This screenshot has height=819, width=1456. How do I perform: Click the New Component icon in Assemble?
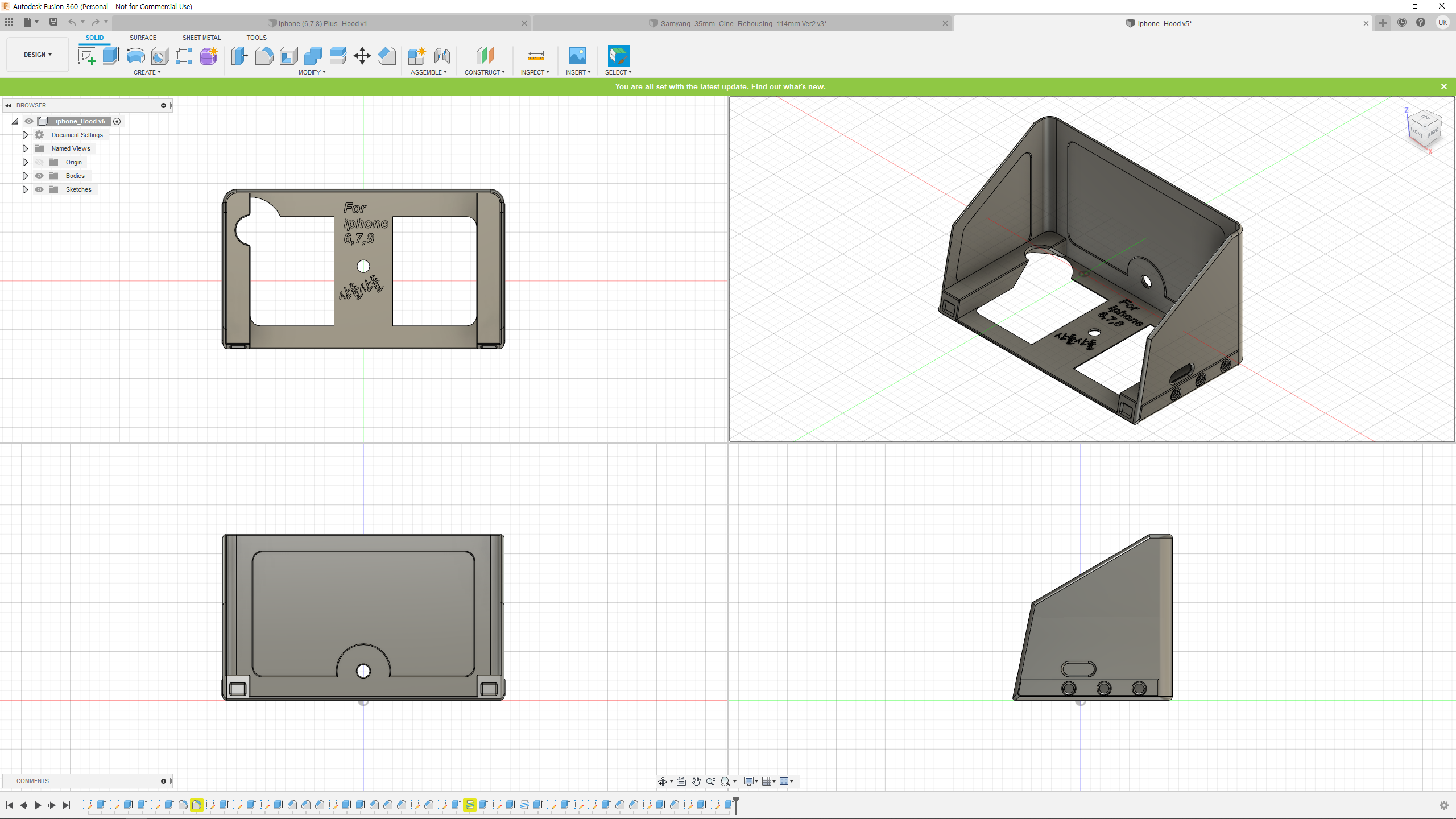(416, 56)
